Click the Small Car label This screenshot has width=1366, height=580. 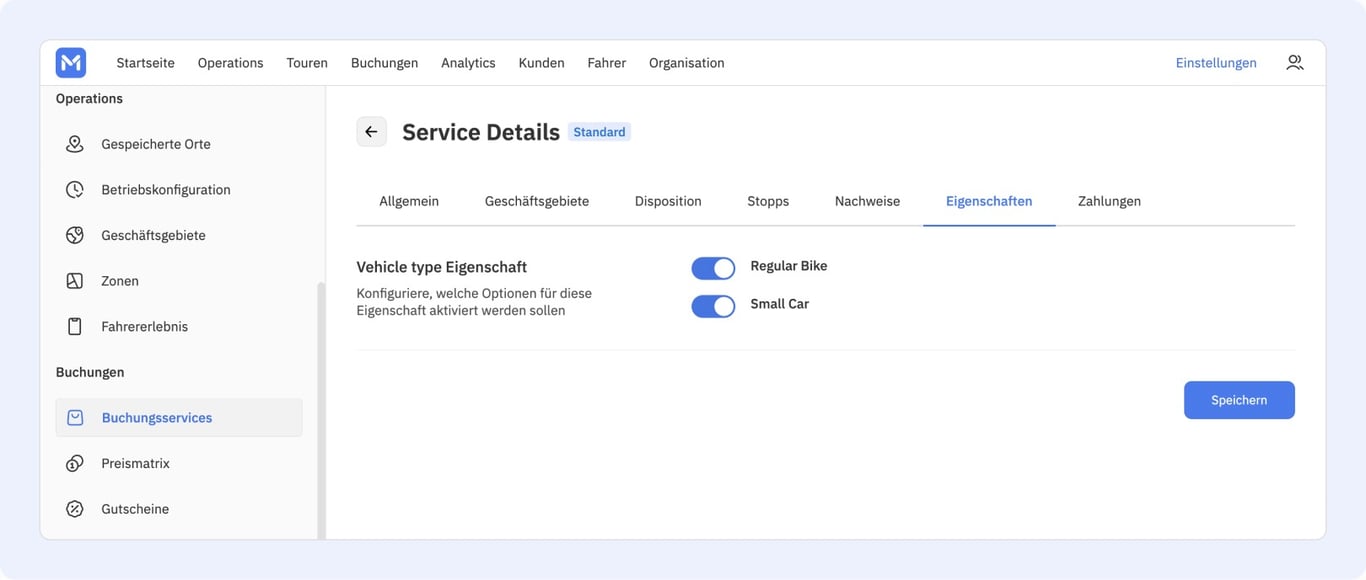point(780,304)
